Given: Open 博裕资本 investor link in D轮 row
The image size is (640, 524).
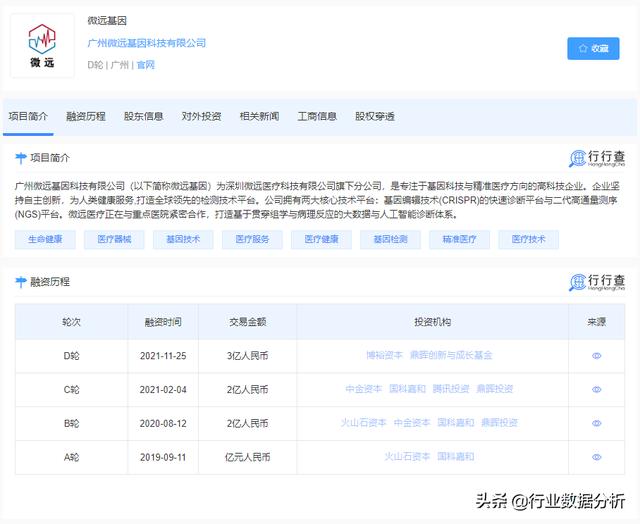Looking at the screenshot, I should [384, 355].
